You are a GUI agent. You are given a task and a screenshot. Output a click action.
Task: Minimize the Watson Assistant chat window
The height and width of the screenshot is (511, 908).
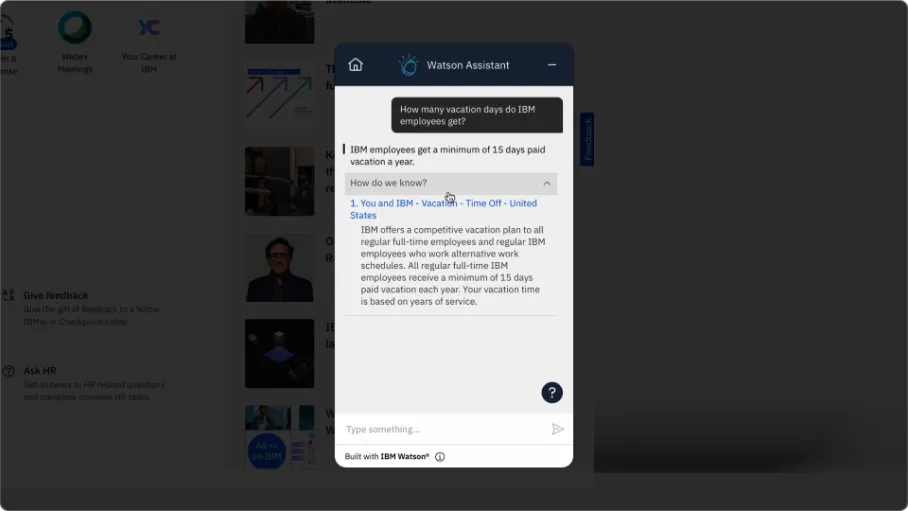click(x=552, y=65)
